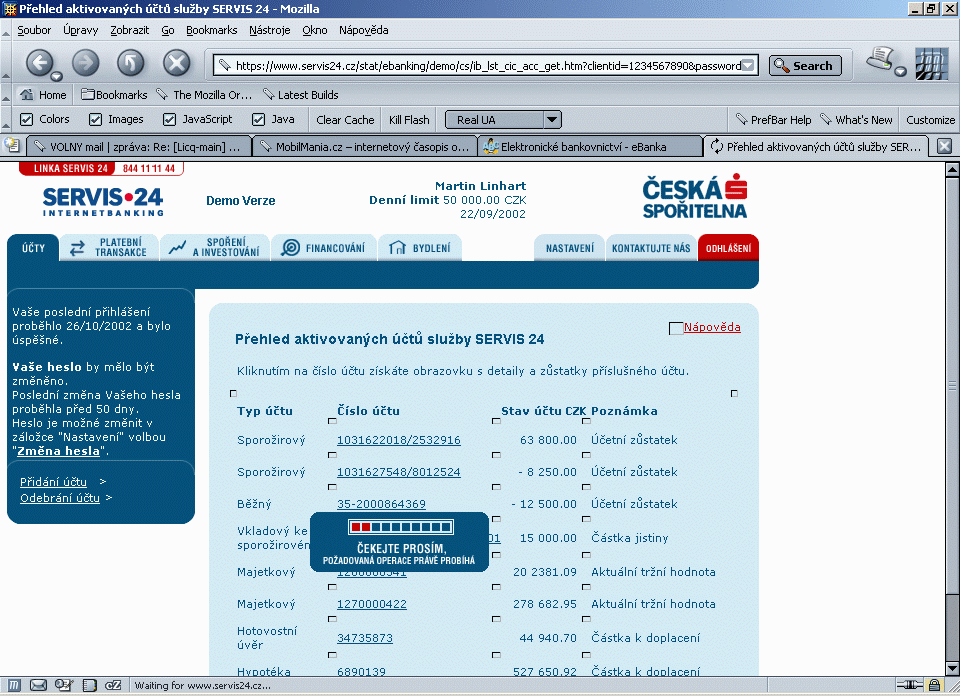Screen dimensions: 960x696
Task: Go back with the Back arrow button
Action: coord(39,62)
